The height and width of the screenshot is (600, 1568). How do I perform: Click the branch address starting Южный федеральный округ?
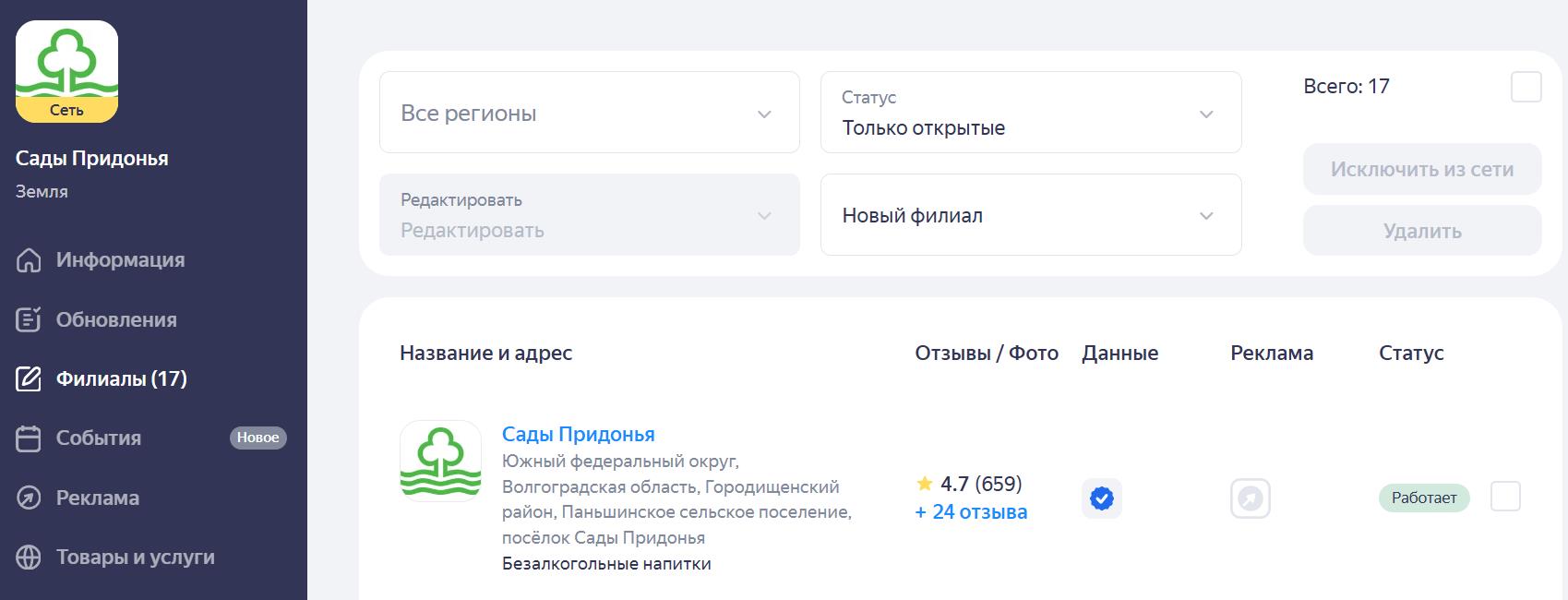pyautogui.click(x=676, y=499)
